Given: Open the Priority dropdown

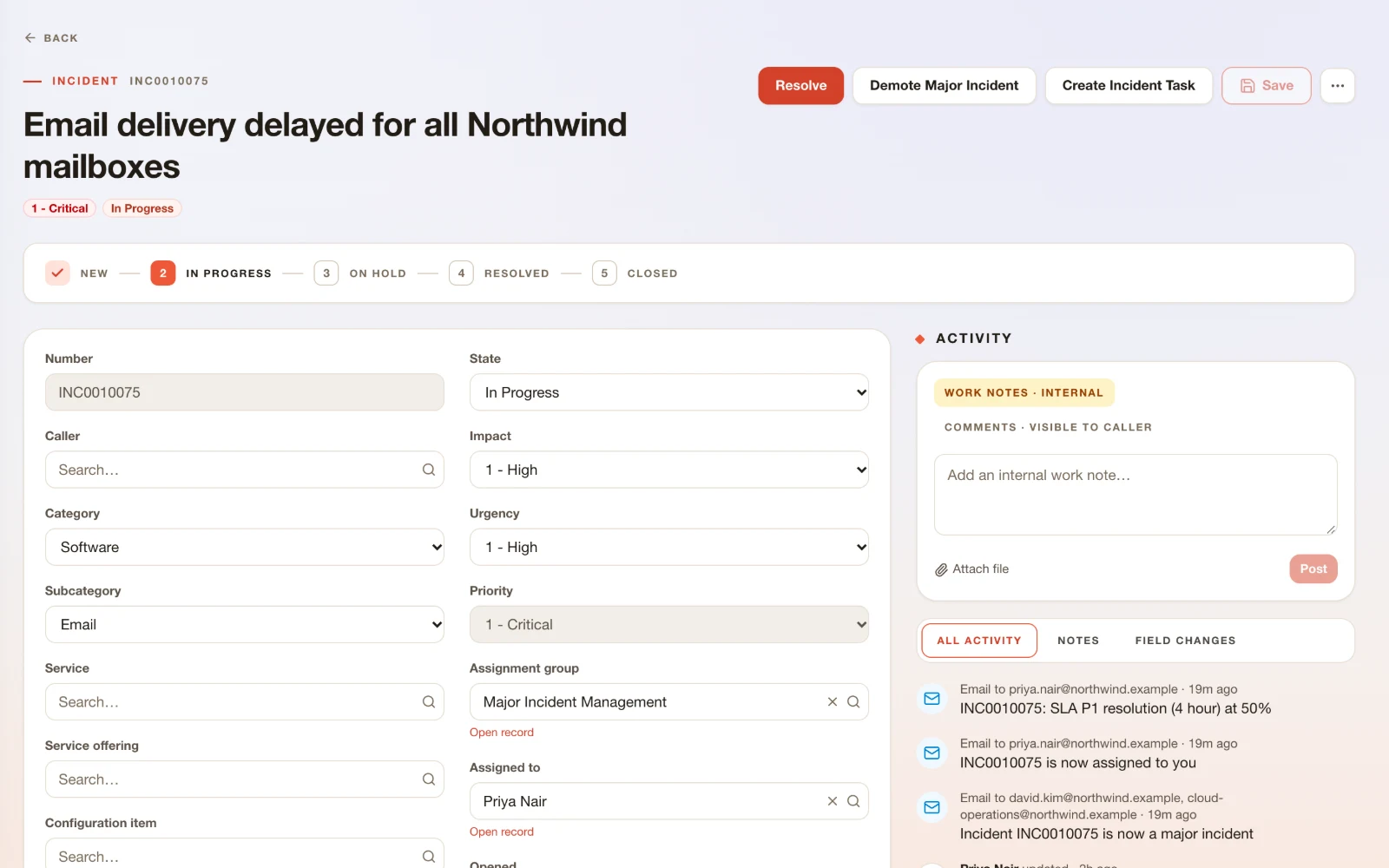Looking at the screenshot, I should click(669, 625).
